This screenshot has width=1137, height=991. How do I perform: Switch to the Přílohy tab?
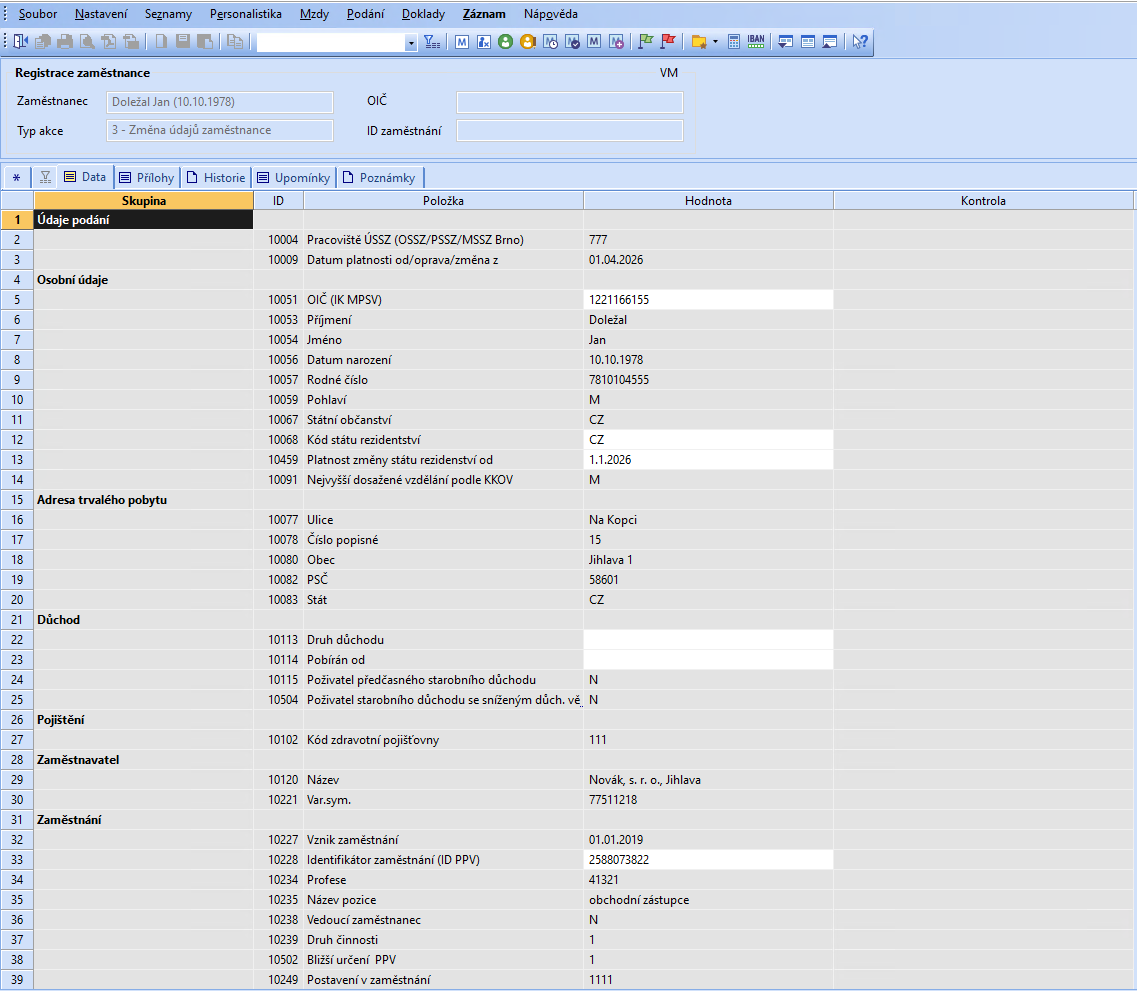point(146,177)
